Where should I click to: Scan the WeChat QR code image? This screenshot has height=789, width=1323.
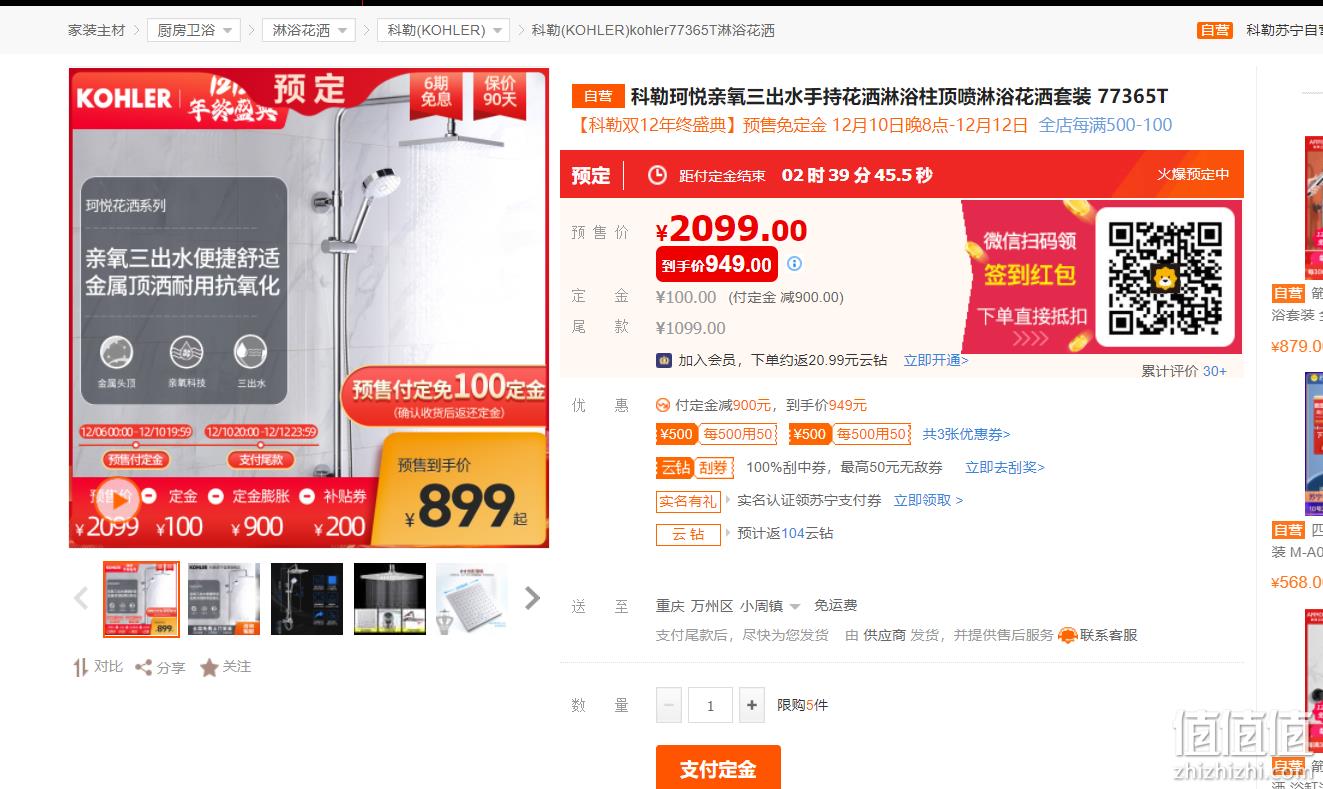[1165, 278]
